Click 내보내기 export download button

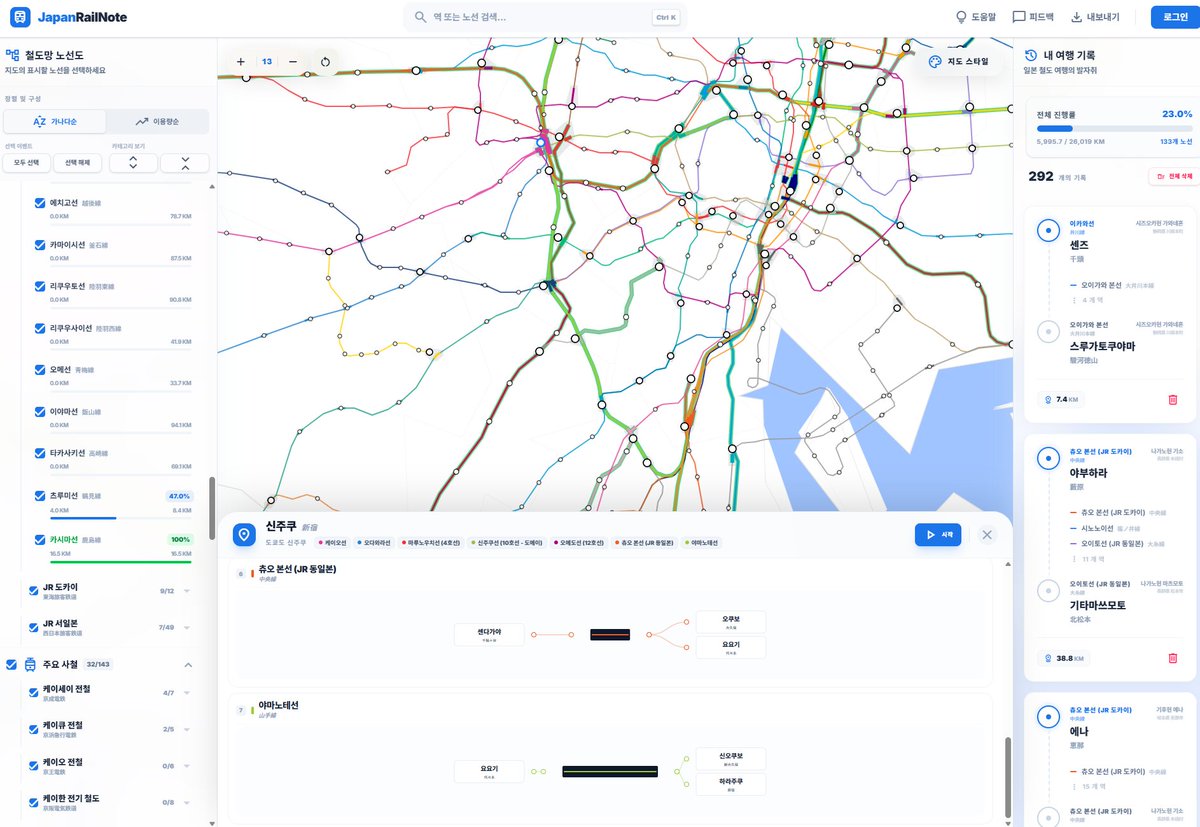pos(1095,17)
